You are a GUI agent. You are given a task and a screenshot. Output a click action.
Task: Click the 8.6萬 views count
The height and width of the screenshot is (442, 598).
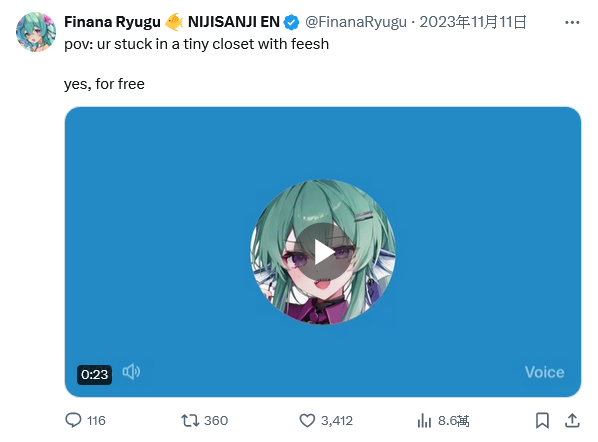point(453,421)
